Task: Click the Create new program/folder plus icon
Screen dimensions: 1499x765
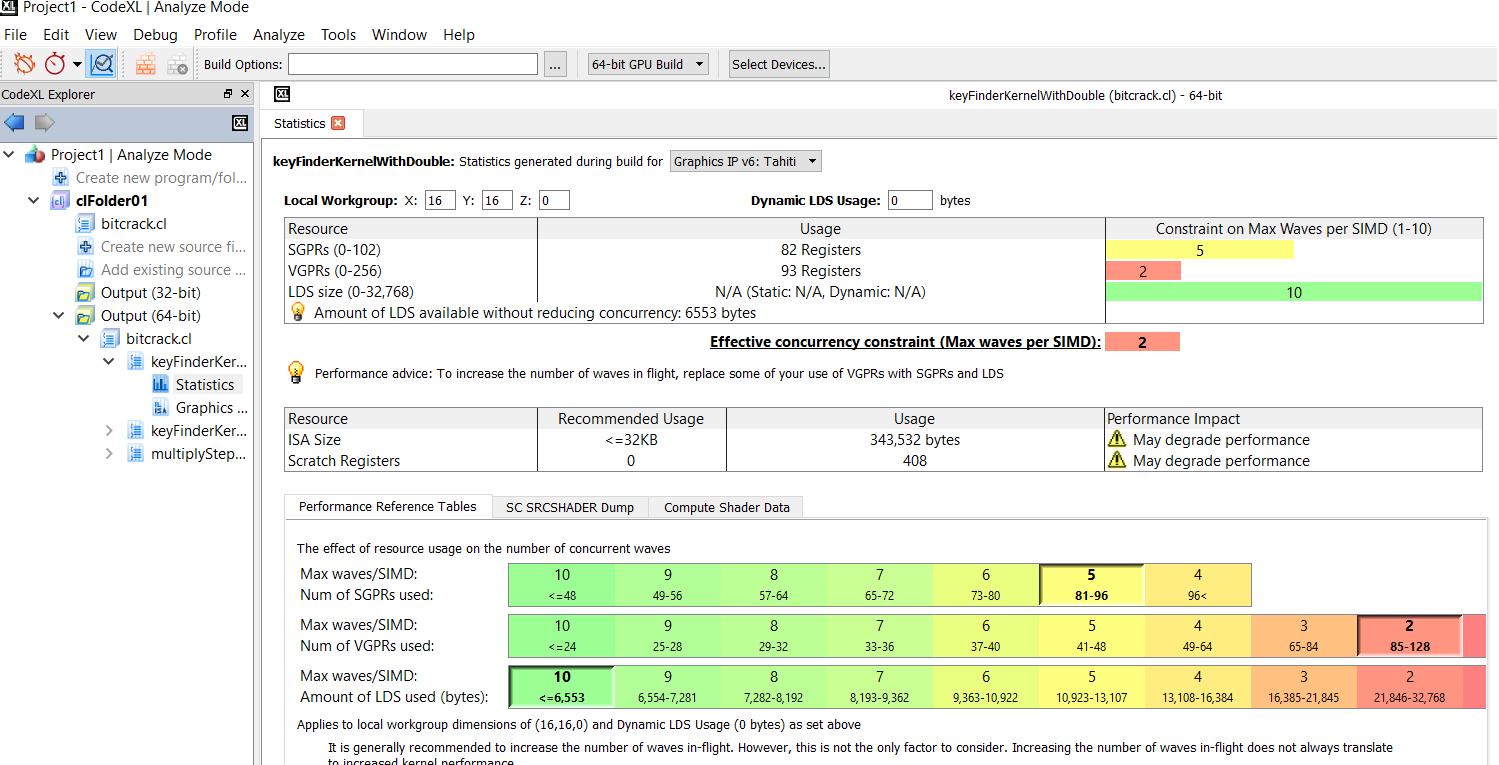Action: pos(60,177)
